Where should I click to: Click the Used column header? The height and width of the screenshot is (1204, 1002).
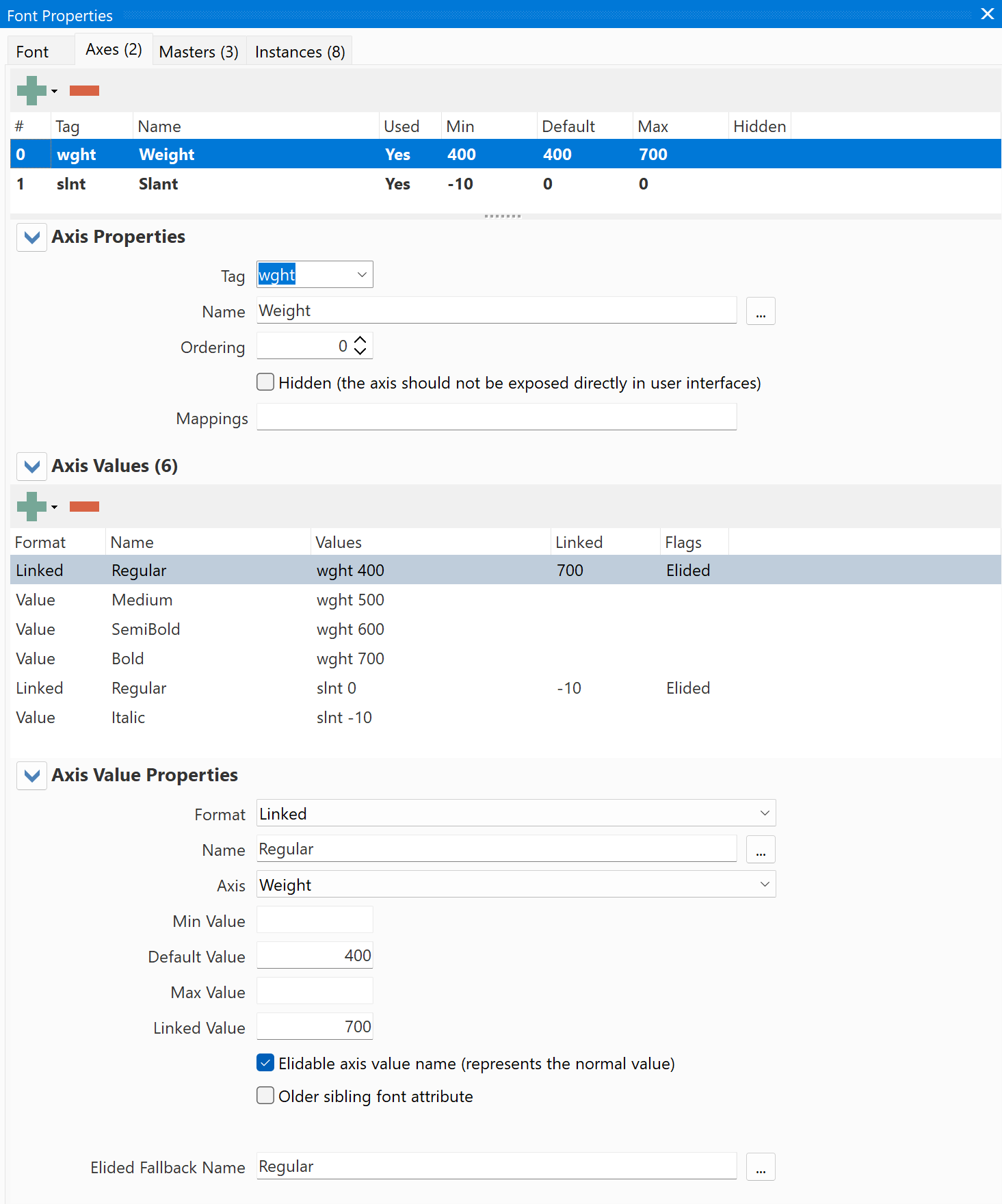(x=410, y=126)
